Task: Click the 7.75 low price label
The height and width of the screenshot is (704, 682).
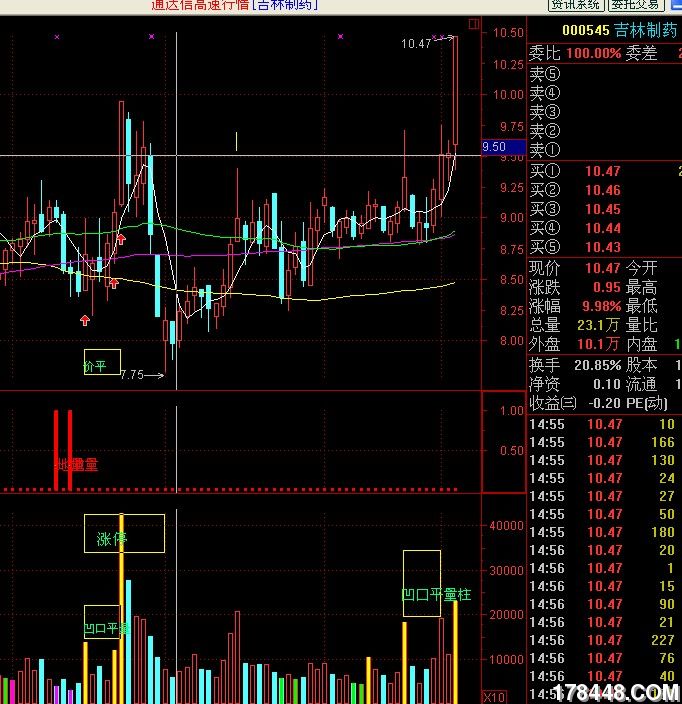Action: click(x=131, y=375)
